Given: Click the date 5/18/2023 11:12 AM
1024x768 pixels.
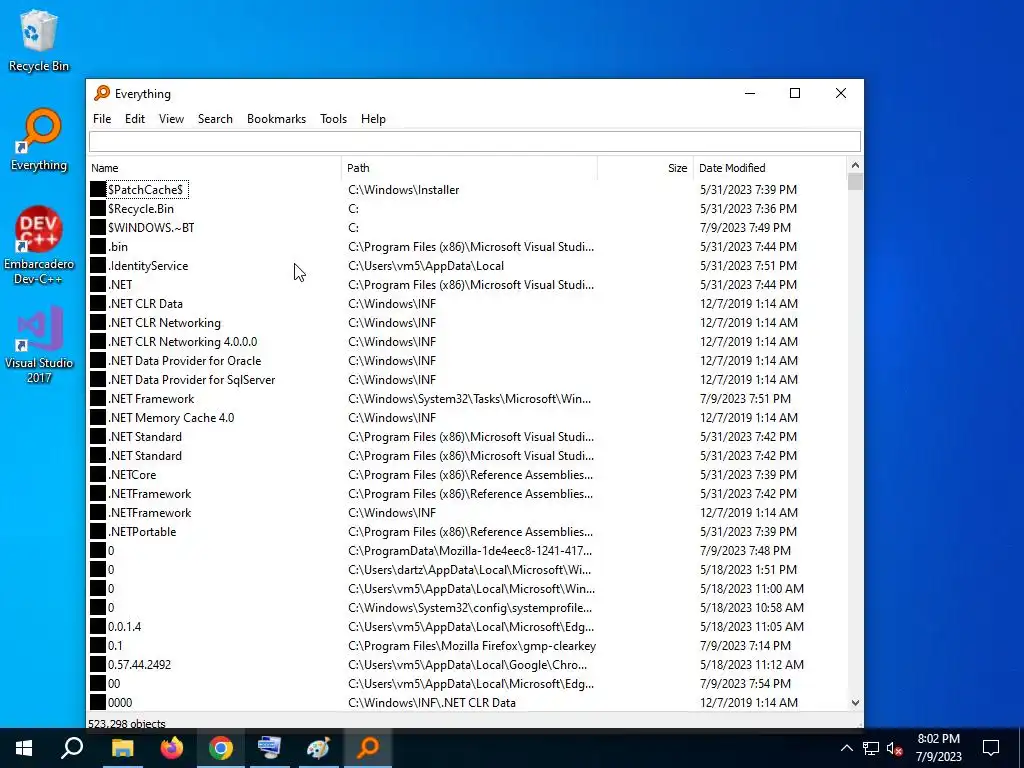Looking at the screenshot, I should pos(752,665).
